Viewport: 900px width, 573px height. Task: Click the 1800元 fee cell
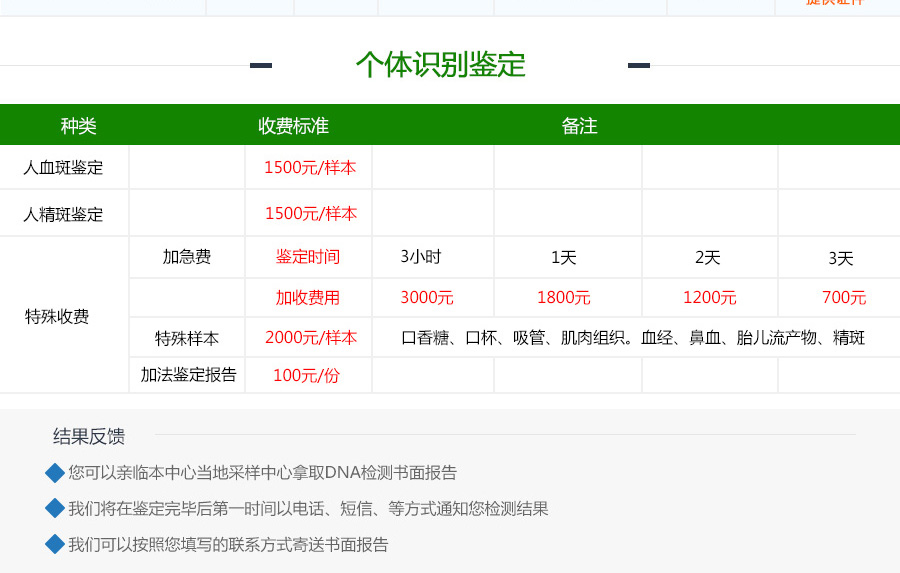564,297
